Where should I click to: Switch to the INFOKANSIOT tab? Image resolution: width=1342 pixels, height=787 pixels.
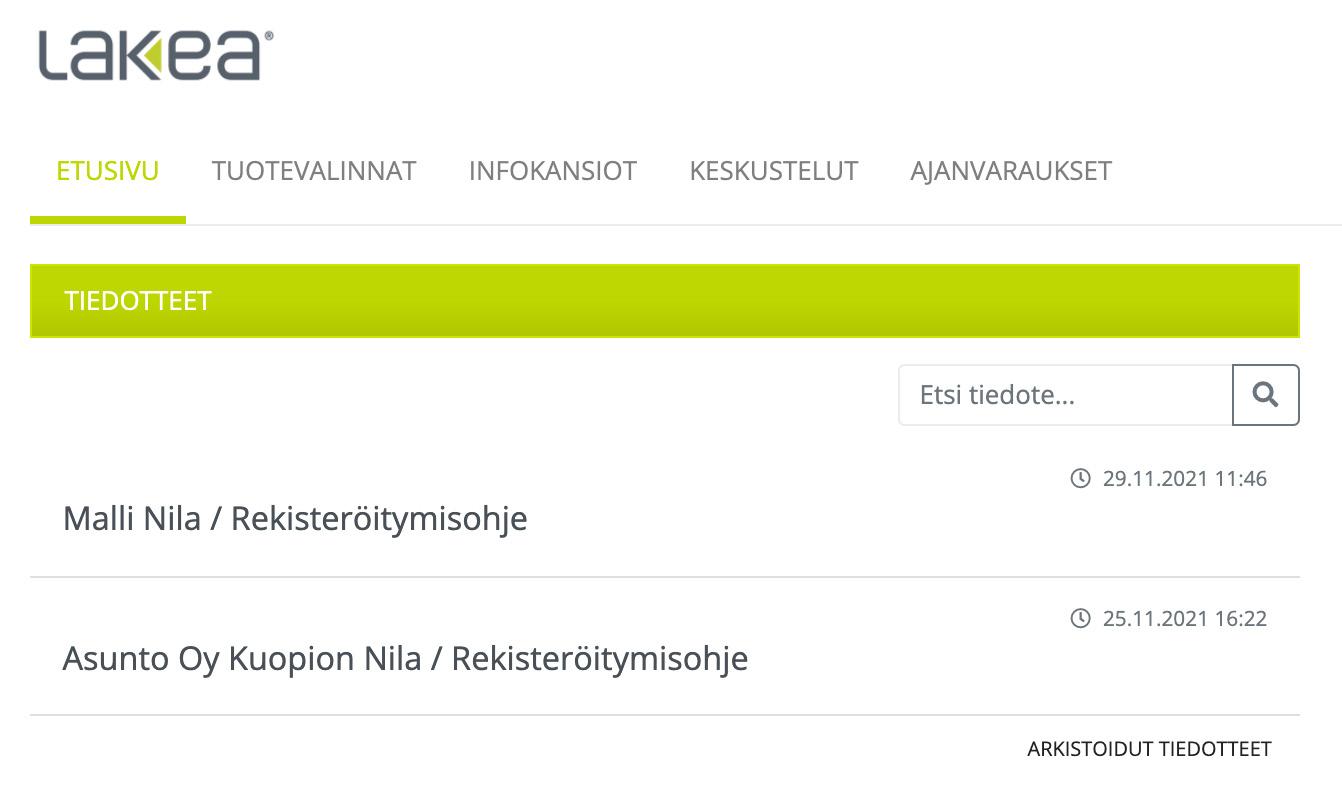tap(553, 171)
